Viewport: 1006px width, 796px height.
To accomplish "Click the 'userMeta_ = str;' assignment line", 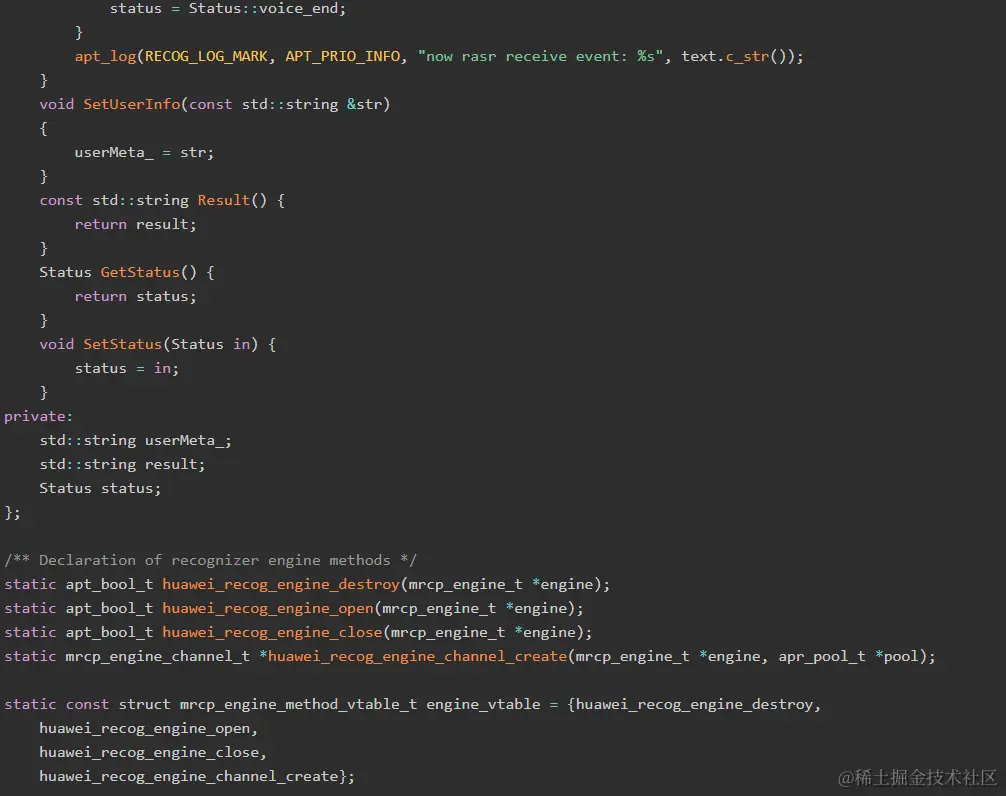I will (x=144, y=153).
